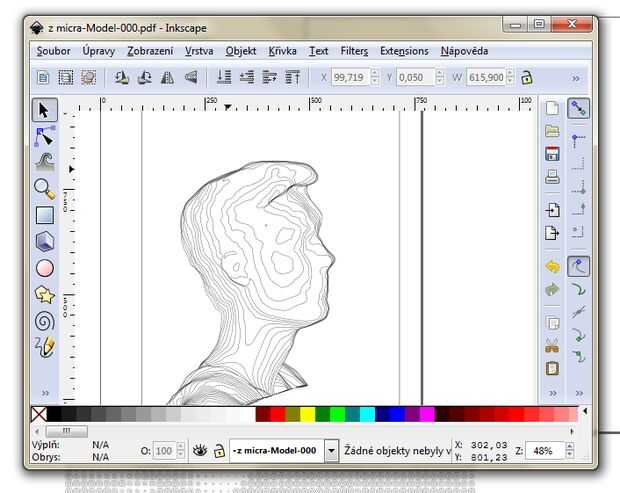Select the Tweak tool

(45, 162)
